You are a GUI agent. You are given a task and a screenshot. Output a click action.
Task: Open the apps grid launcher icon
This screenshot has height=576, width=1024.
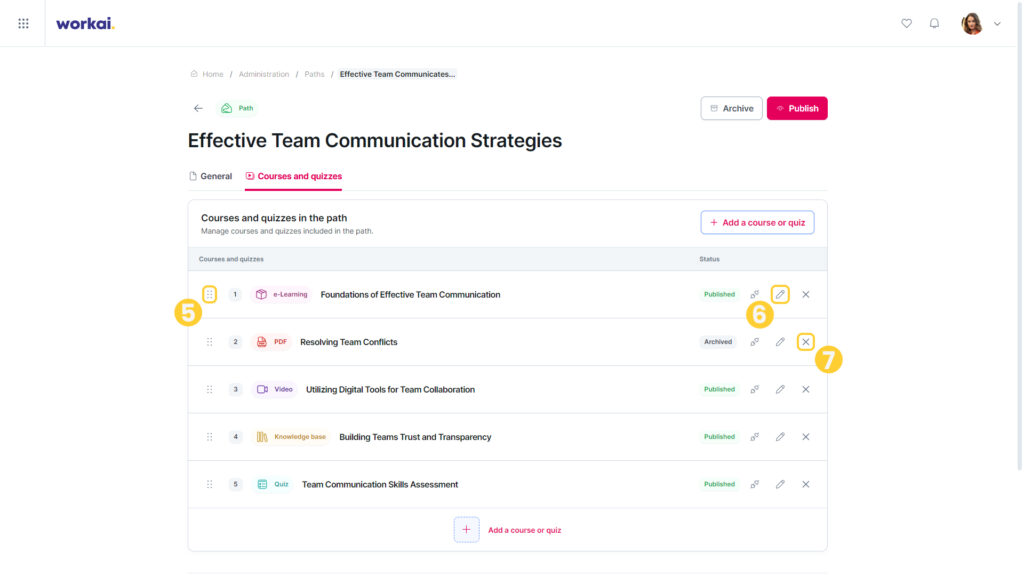(x=24, y=24)
